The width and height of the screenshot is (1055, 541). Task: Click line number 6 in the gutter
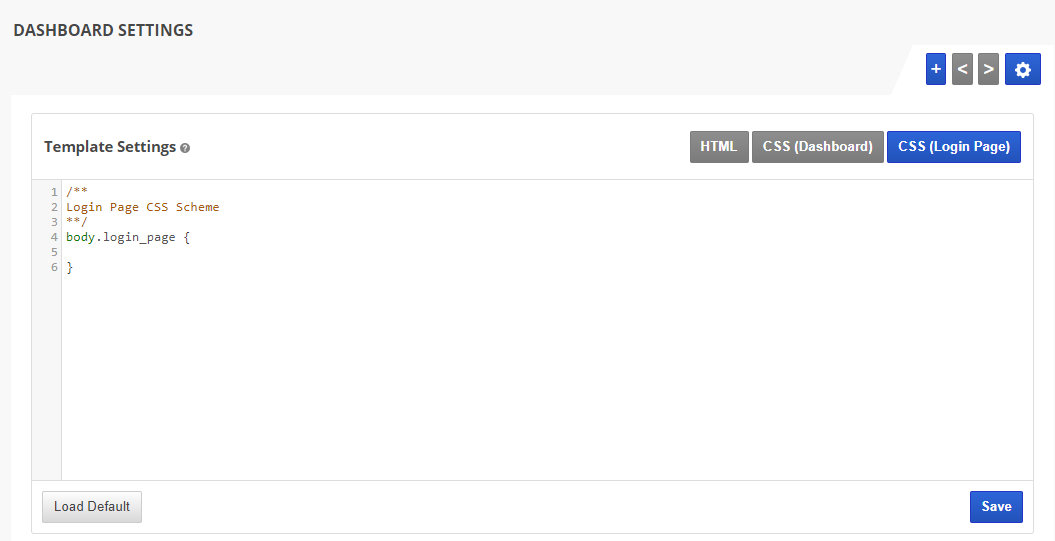pos(53,268)
